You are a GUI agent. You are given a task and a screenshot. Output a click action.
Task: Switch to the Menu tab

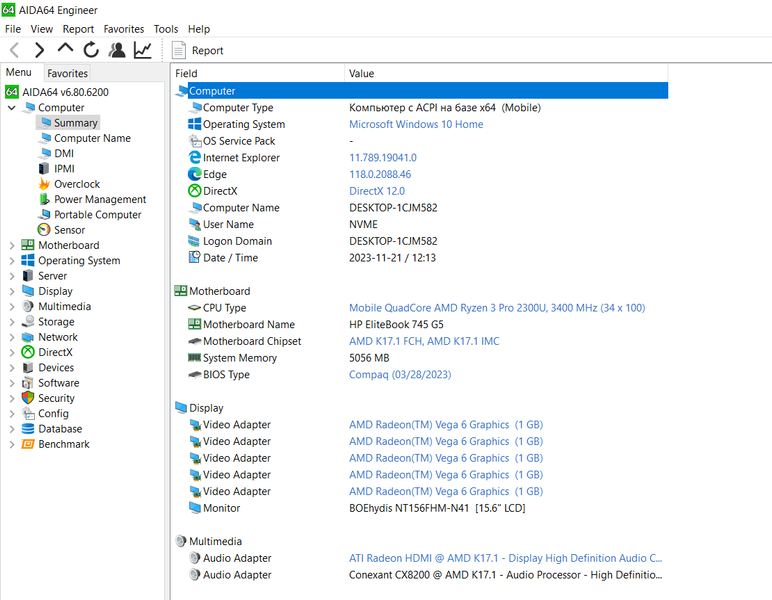coord(19,72)
